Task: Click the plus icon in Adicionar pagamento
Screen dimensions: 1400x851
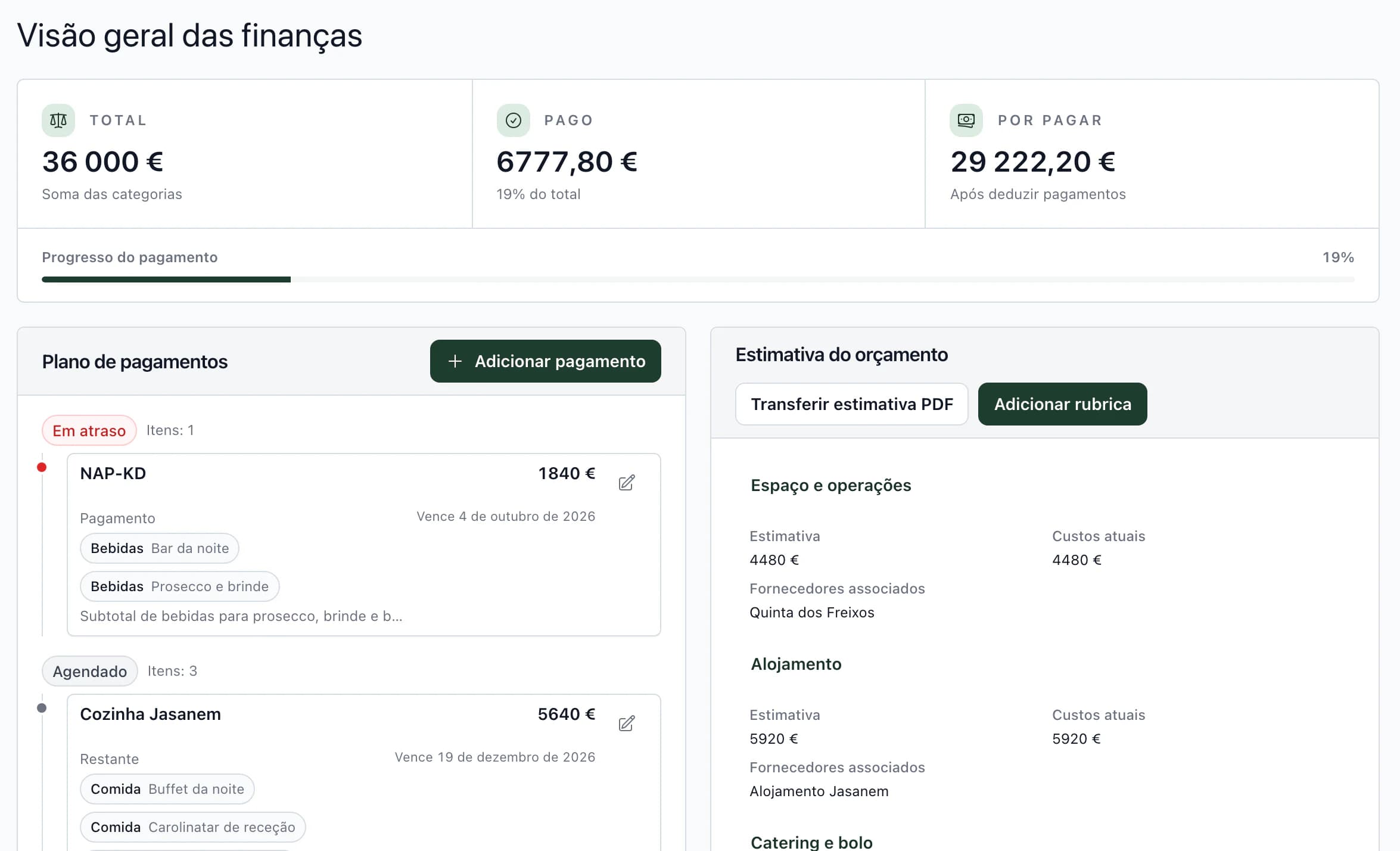Action: (455, 361)
